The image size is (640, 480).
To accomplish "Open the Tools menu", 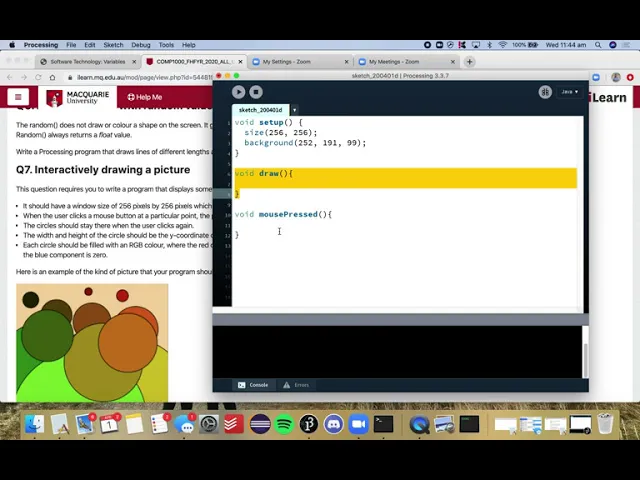I will (166, 45).
